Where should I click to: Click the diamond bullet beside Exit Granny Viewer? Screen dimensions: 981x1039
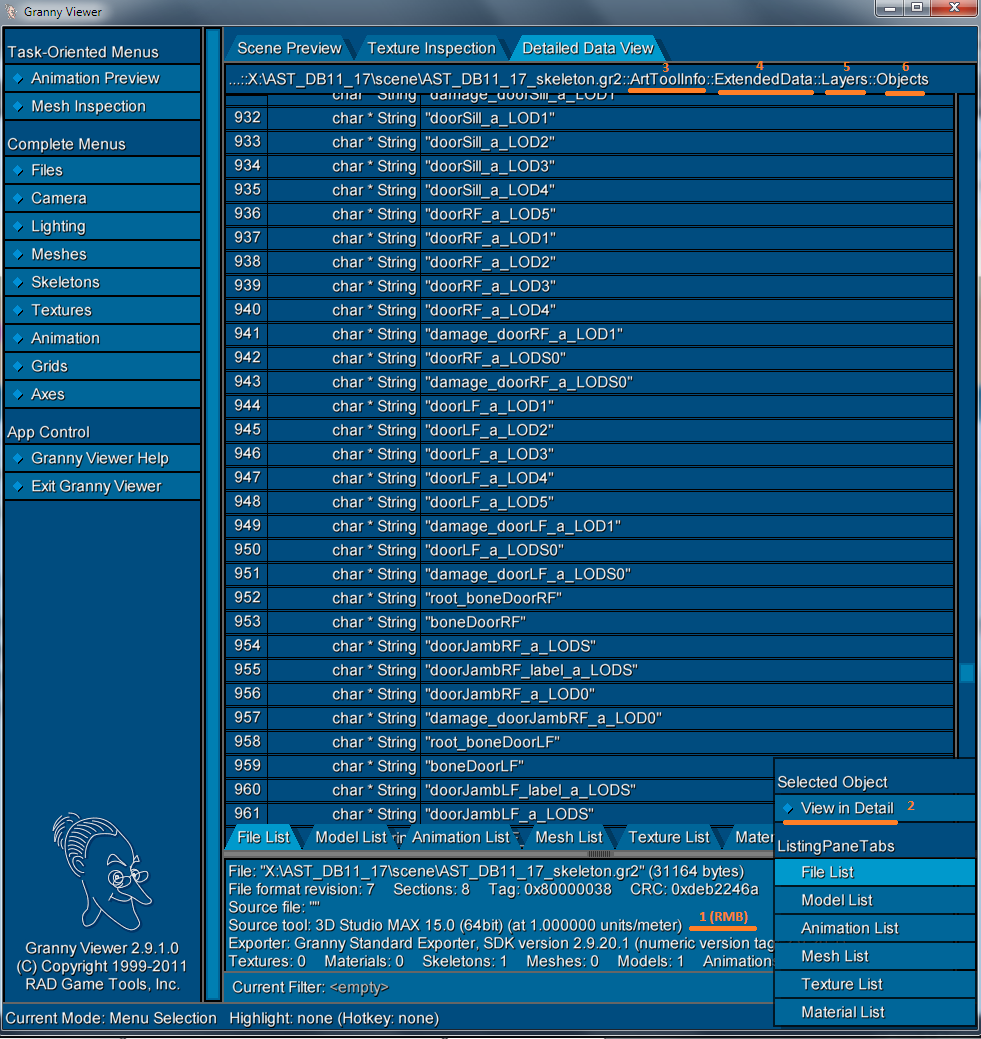[17, 486]
